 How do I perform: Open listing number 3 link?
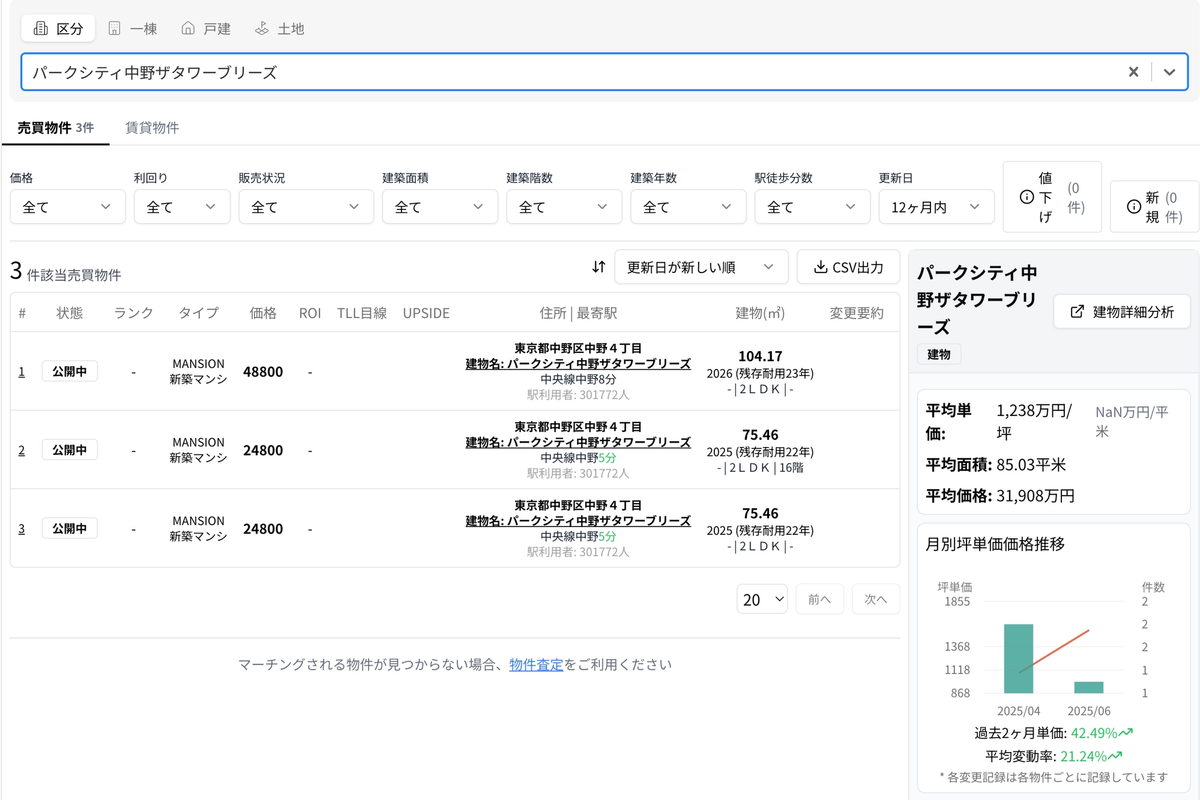point(22,528)
